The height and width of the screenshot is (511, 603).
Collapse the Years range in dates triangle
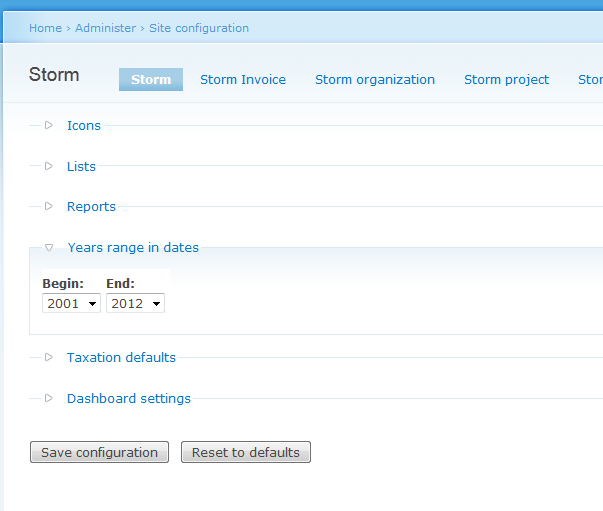click(x=49, y=247)
